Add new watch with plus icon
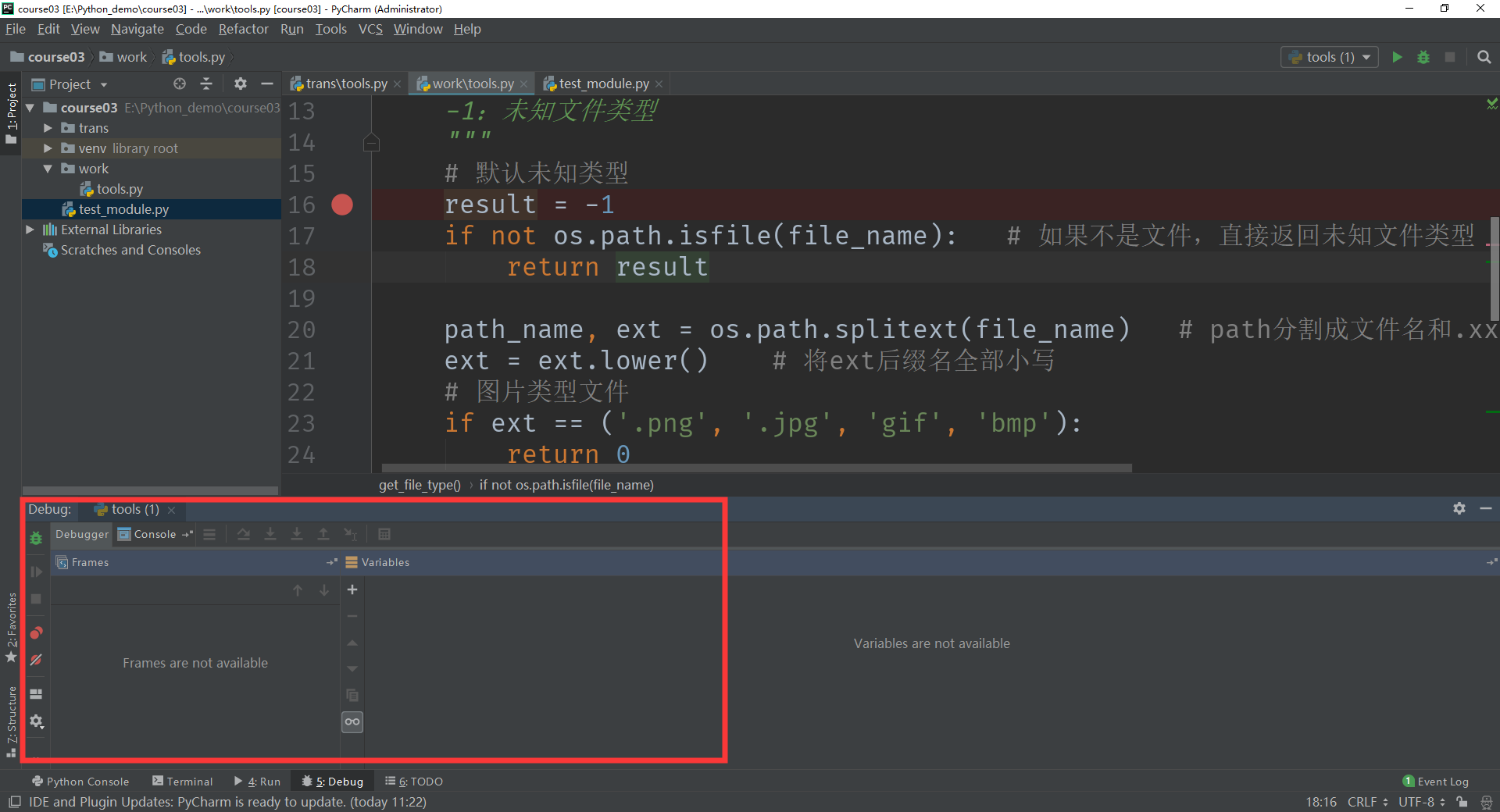 pos(352,589)
